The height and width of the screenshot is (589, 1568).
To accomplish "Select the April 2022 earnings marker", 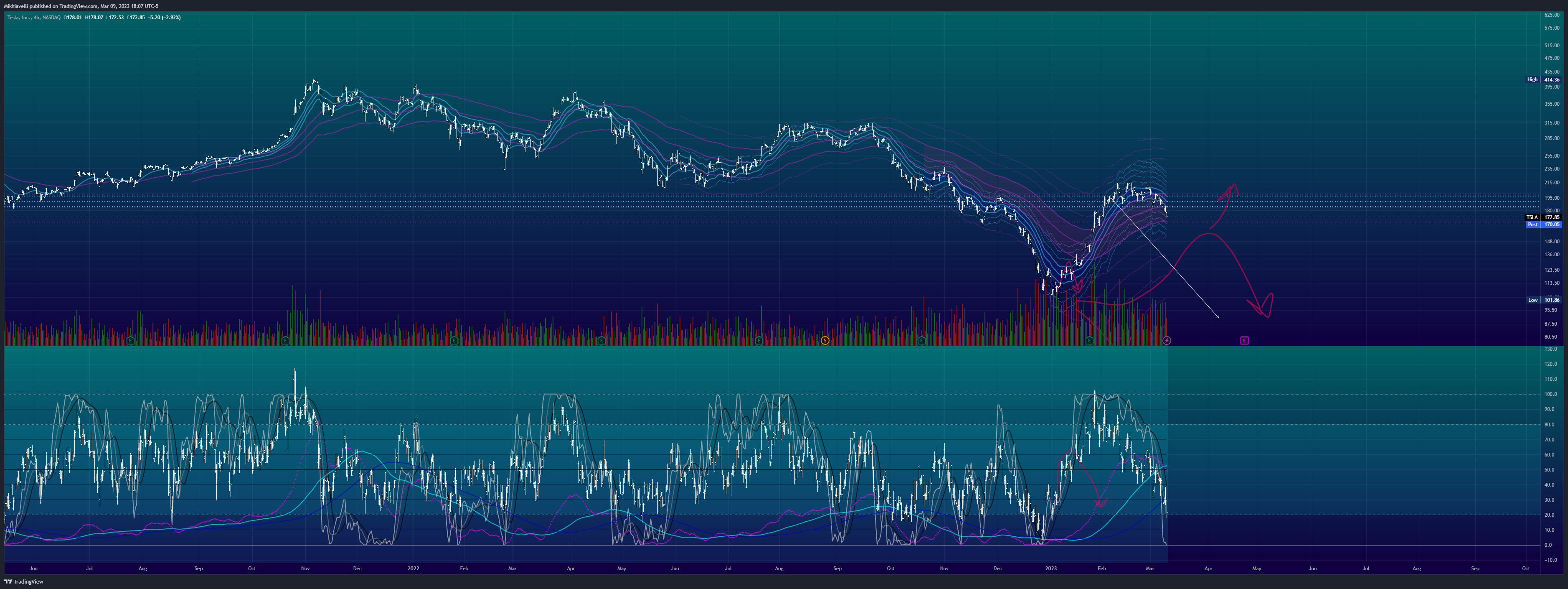I will [x=601, y=341].
